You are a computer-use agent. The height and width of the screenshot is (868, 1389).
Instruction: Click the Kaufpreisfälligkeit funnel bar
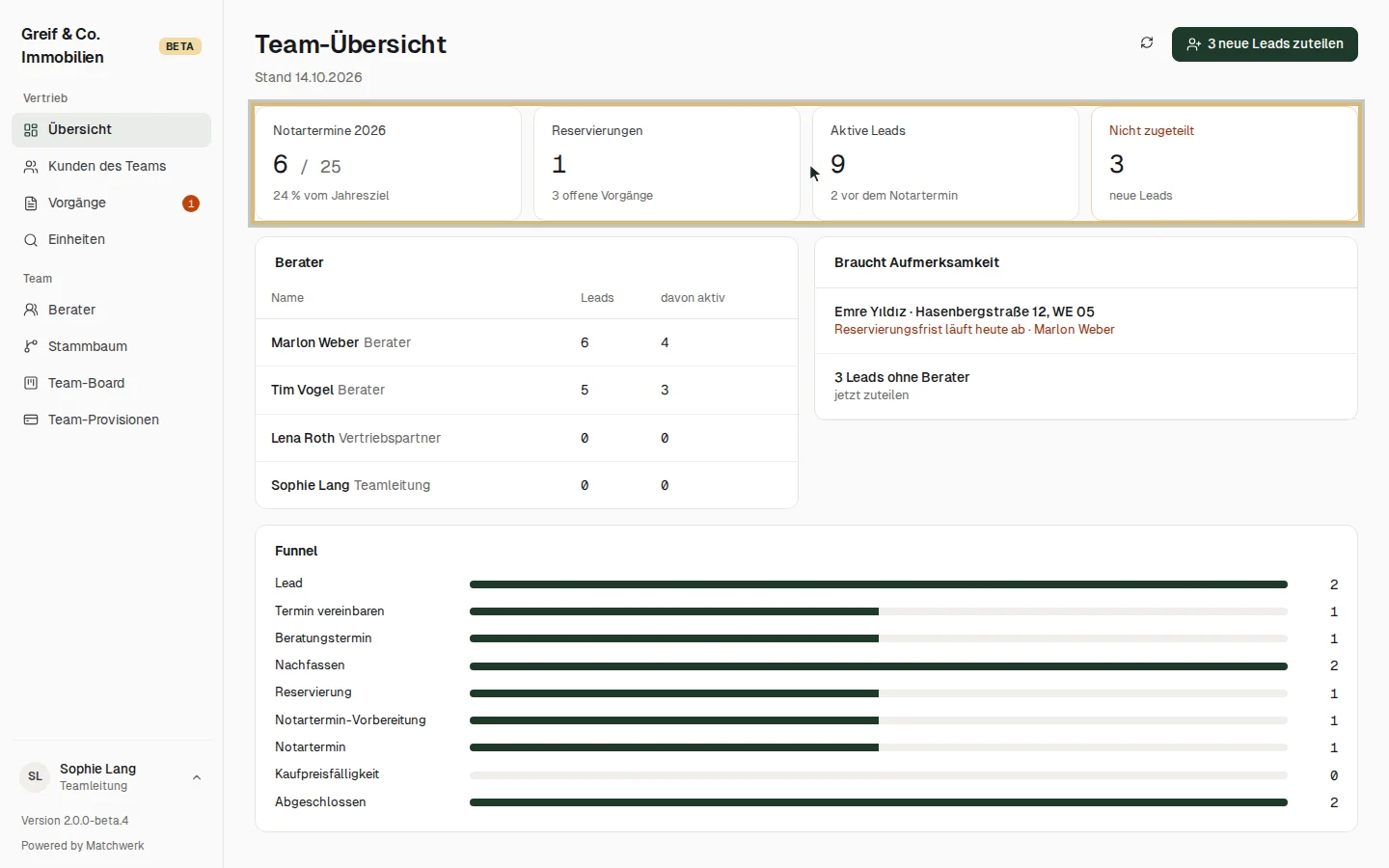[879, 774]
